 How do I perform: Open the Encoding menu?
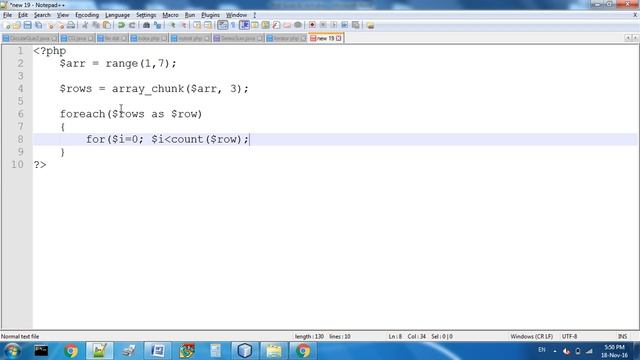87,15
